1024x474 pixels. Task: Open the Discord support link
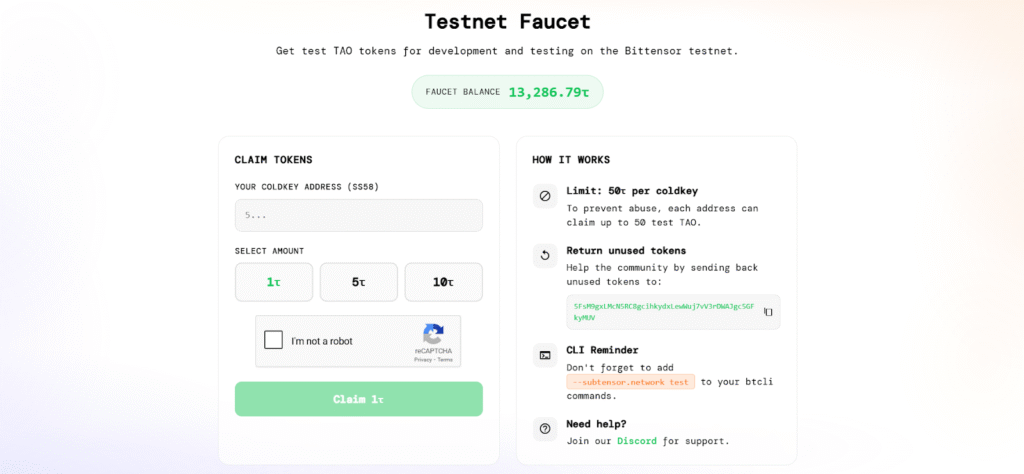tap(637, 441)
